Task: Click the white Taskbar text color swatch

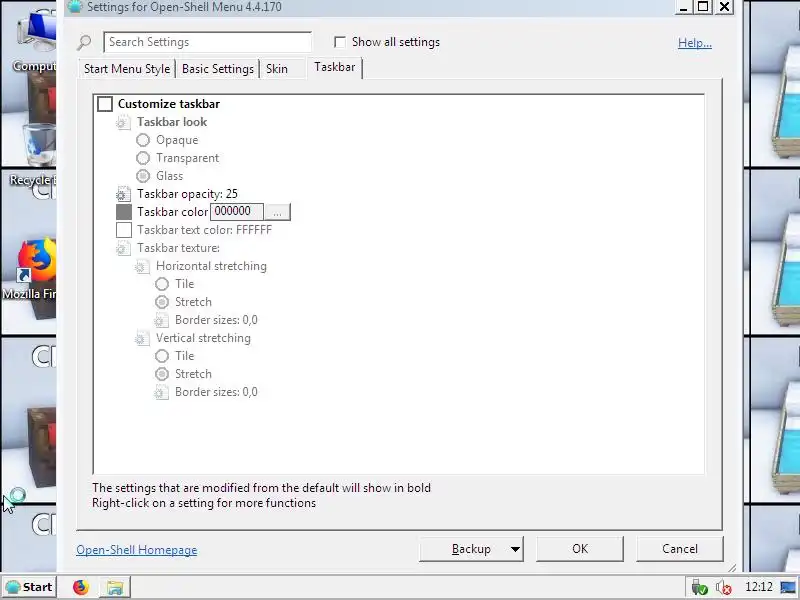Action: coord(124,230)
